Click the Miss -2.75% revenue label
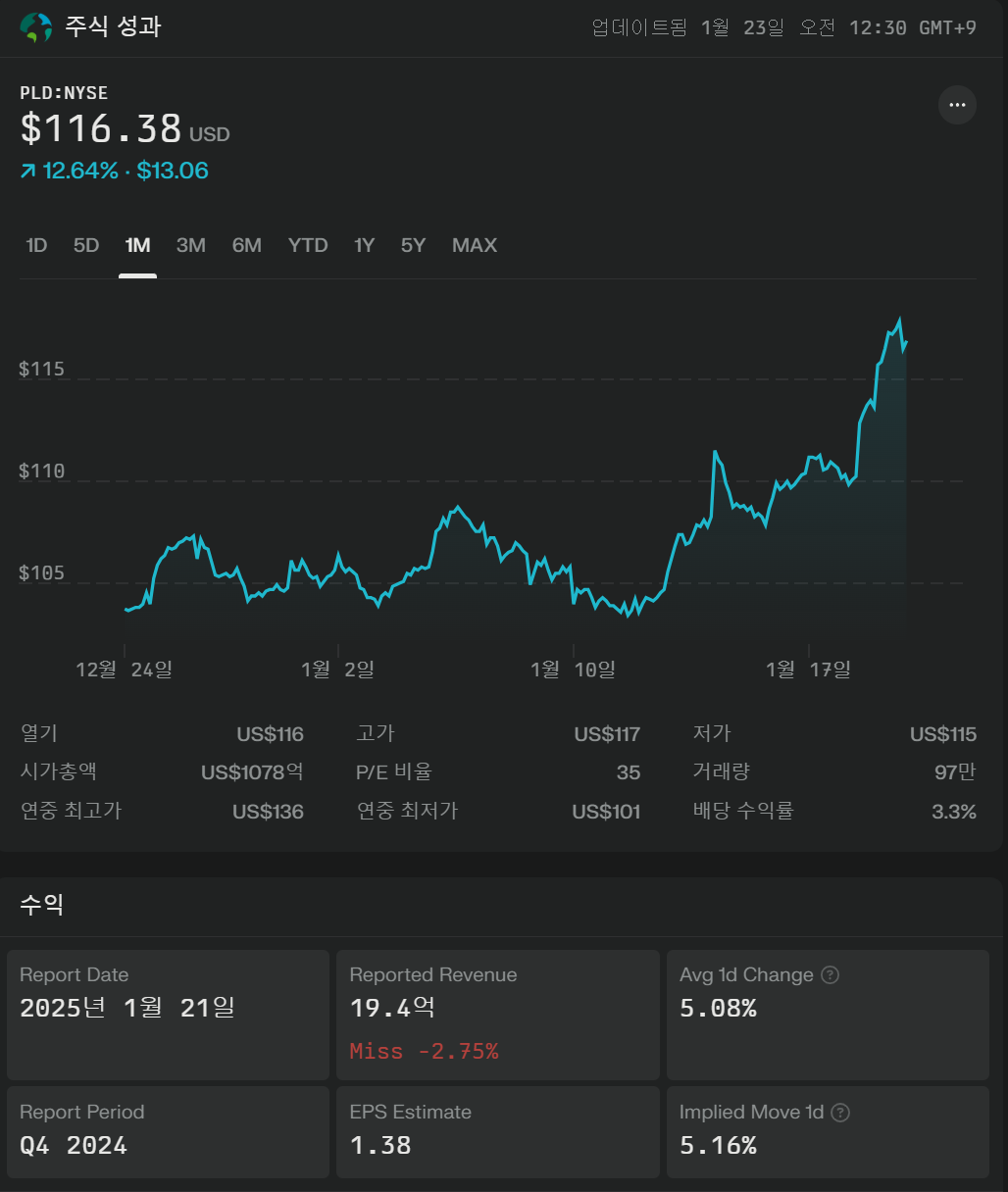Viewport: 1008px width, 1192px height. (424, 1051)
